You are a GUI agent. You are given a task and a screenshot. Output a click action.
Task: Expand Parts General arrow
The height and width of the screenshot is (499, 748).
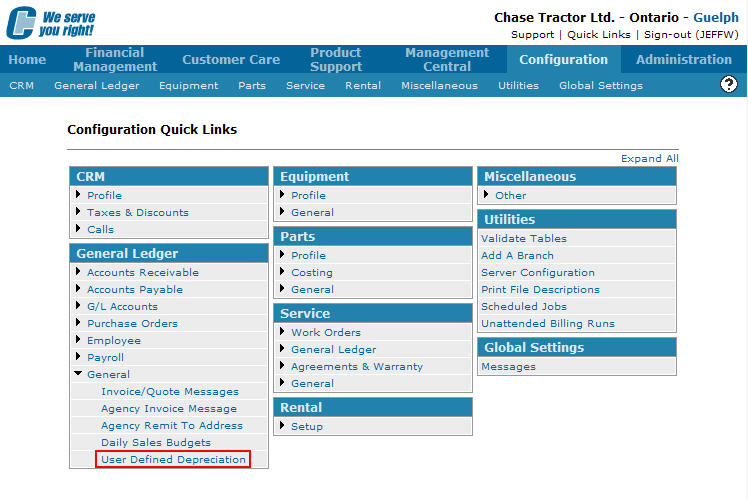point(282,289)
